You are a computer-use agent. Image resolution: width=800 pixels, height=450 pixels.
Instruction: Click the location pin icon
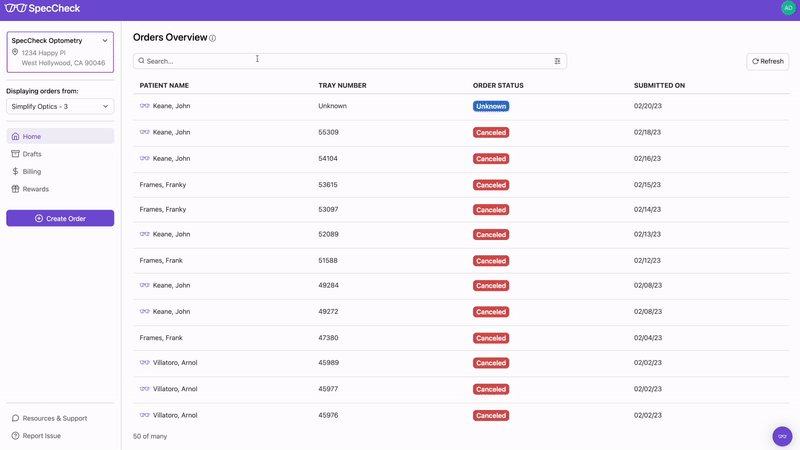click(x=15, y=52)
